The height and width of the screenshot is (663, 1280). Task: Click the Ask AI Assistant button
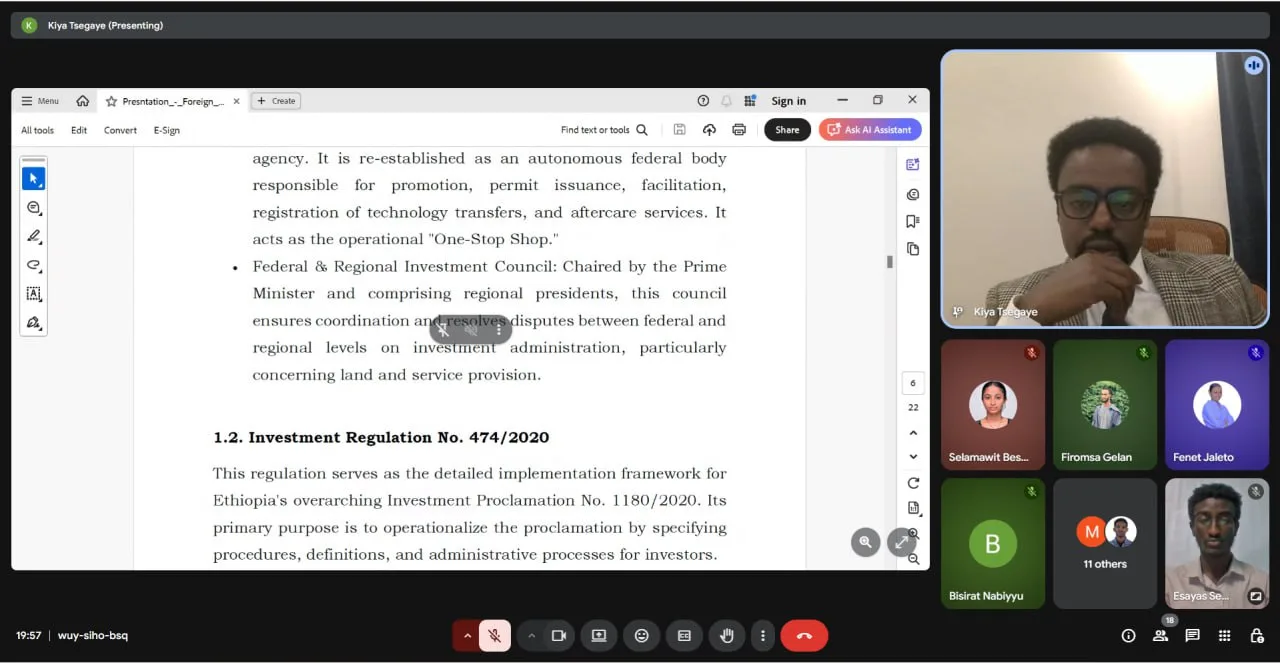pos(869,130)
